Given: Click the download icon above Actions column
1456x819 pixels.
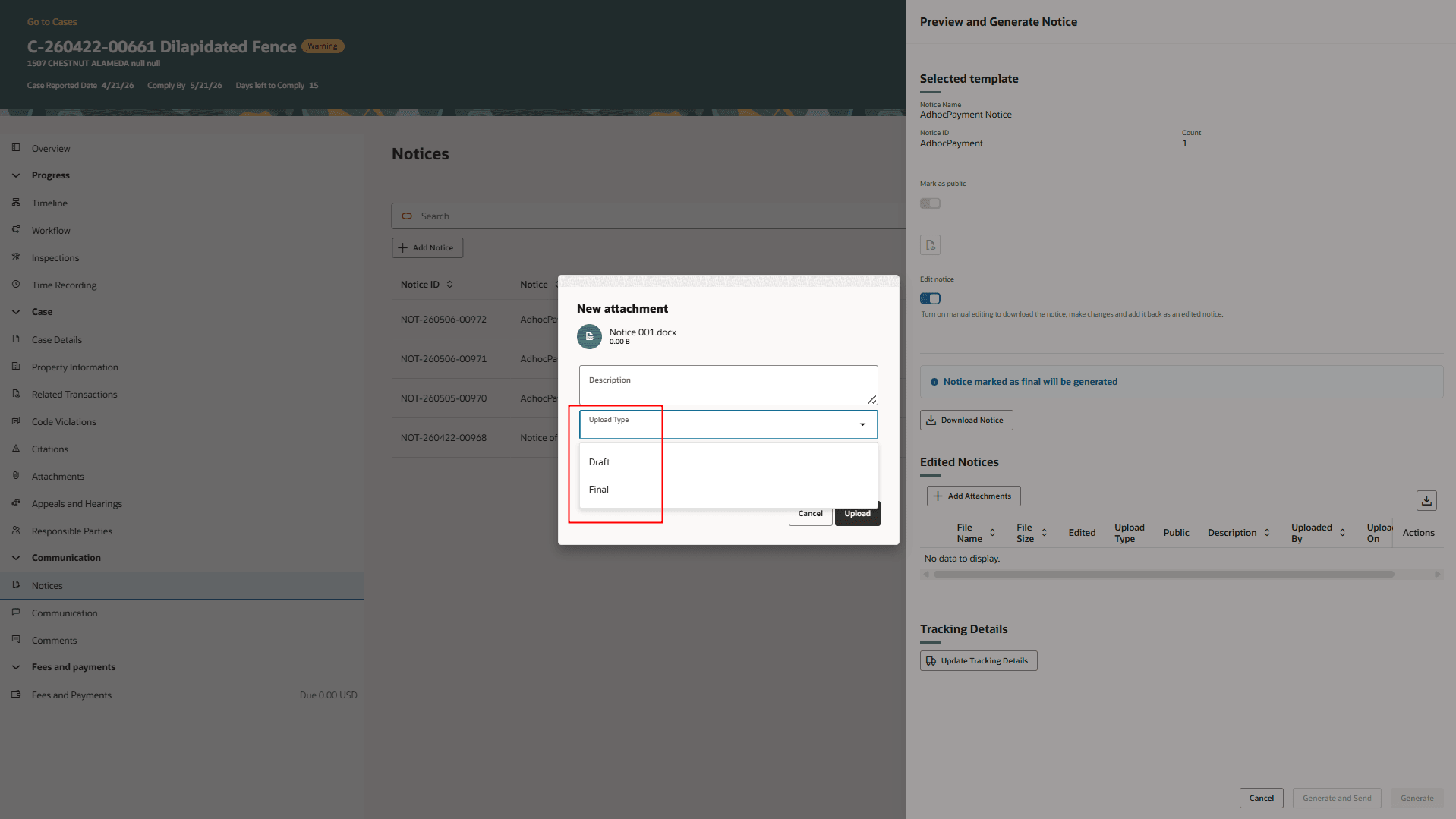Looking at the screenshot, I should [x=1426, y=500].
